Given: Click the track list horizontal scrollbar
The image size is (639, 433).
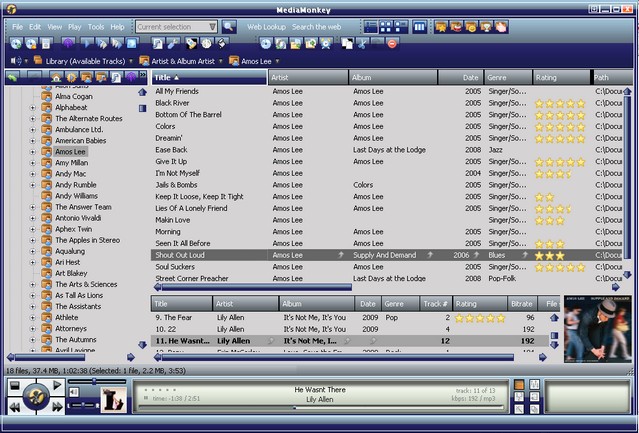Looking at the screenshot, I should (257, 288).
